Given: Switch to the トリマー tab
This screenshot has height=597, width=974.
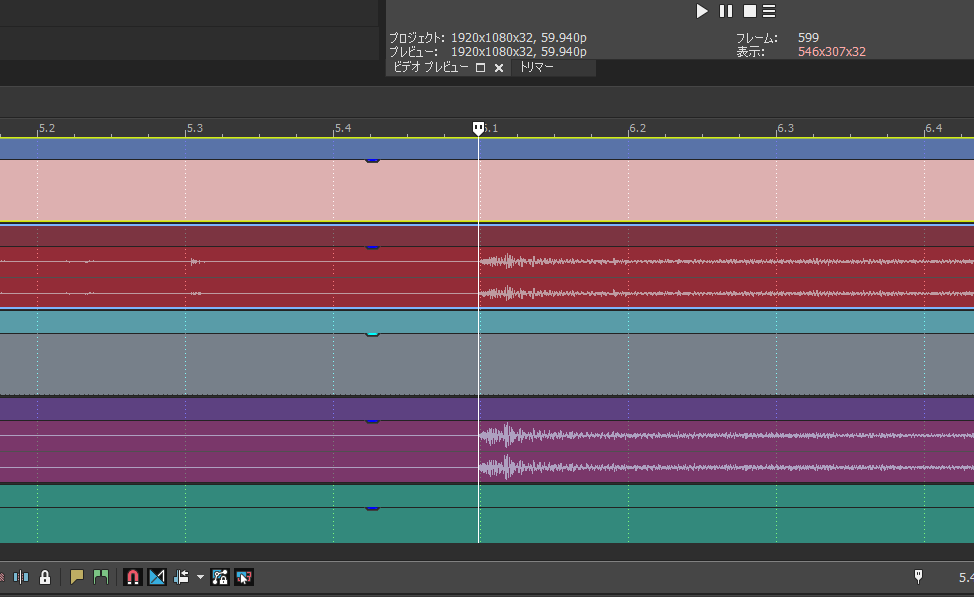Looking at the screenshot, I should tap(537, 67).
